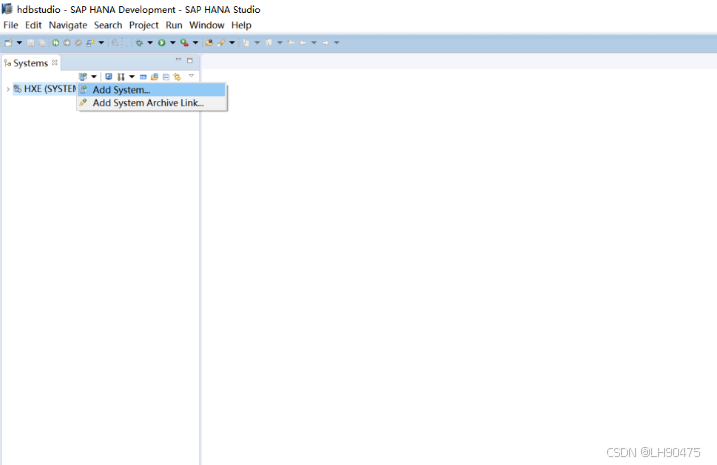This screenshot has width=717, height=465.
Task: Click the orange folder icon in Systems toolbar
Action: pyautogui.click(x=155, y=77)
